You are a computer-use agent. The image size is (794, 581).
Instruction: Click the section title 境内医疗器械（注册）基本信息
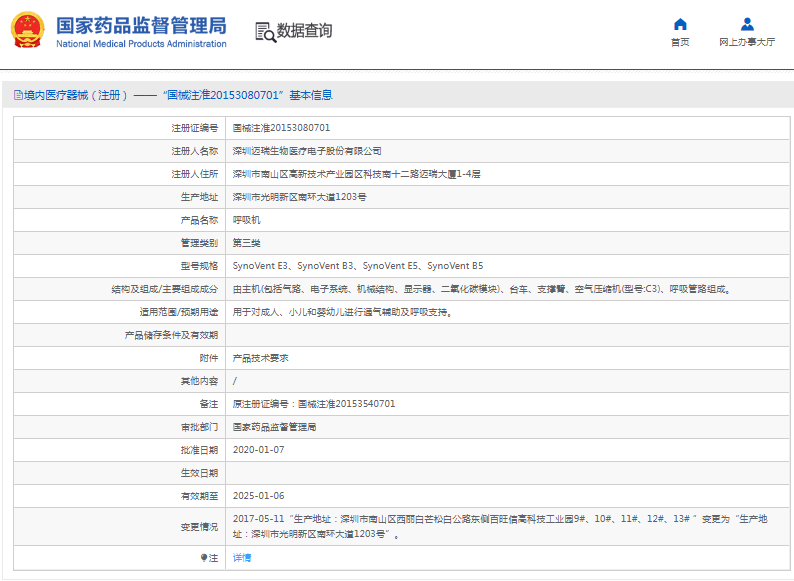(177, 95)
